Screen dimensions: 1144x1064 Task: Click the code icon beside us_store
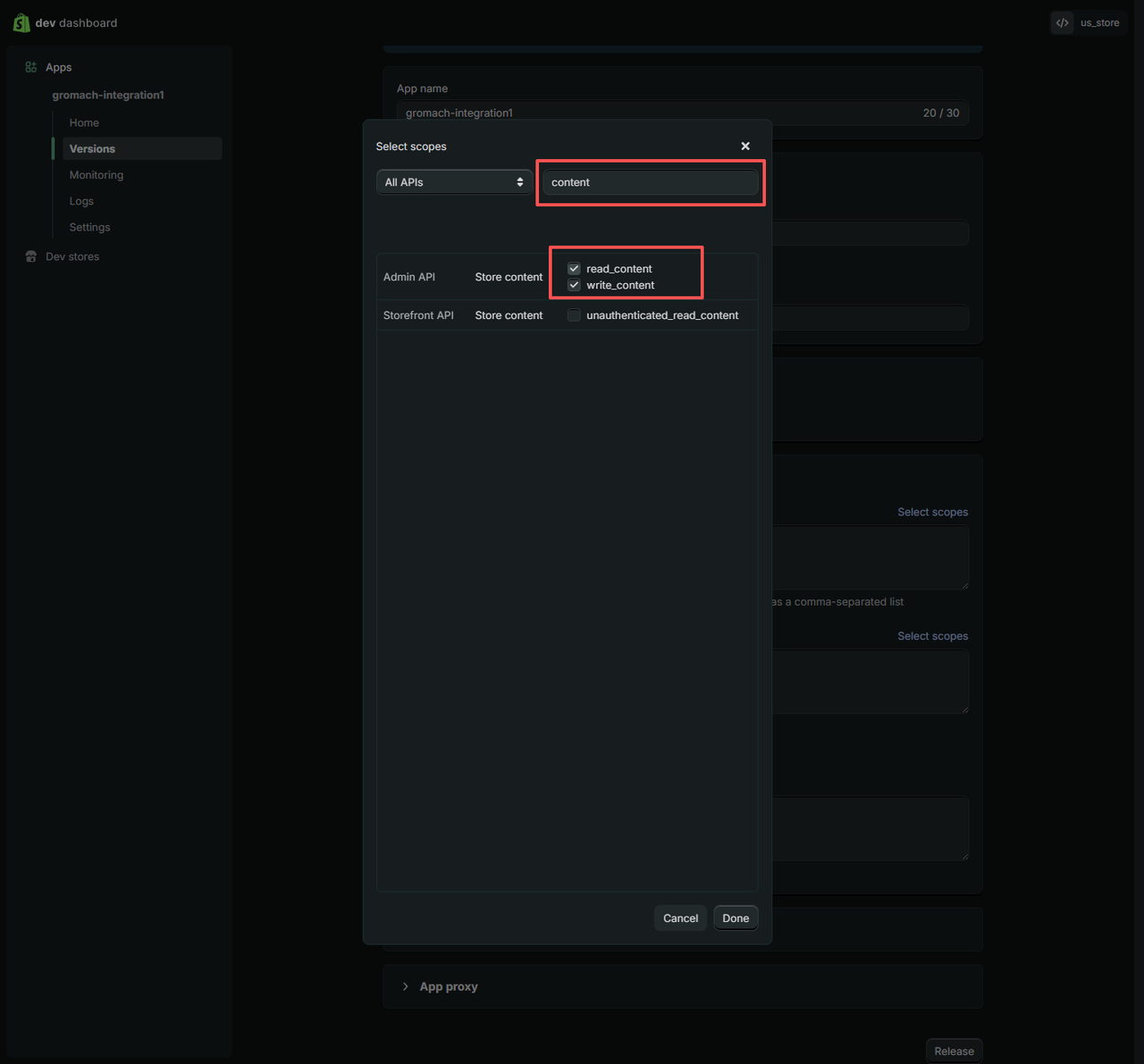pos(1062,22)
